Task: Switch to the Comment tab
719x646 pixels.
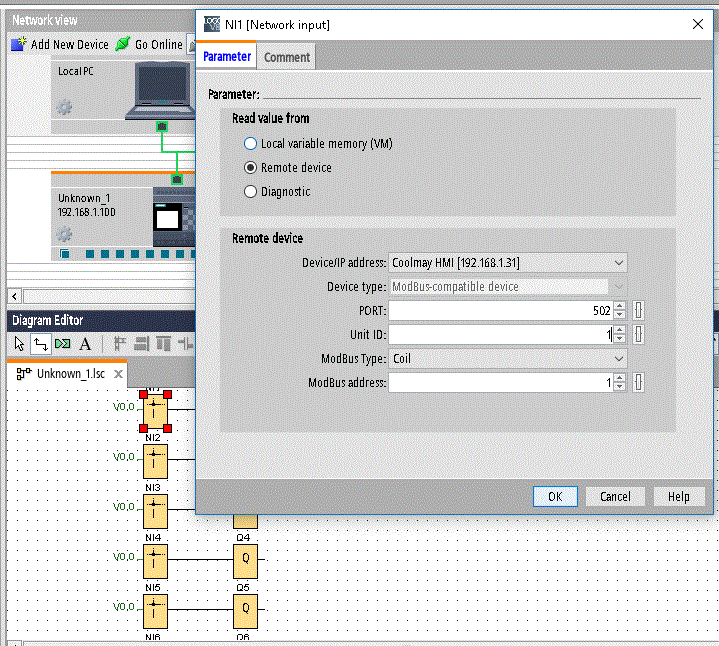Action: pos(287,57)
